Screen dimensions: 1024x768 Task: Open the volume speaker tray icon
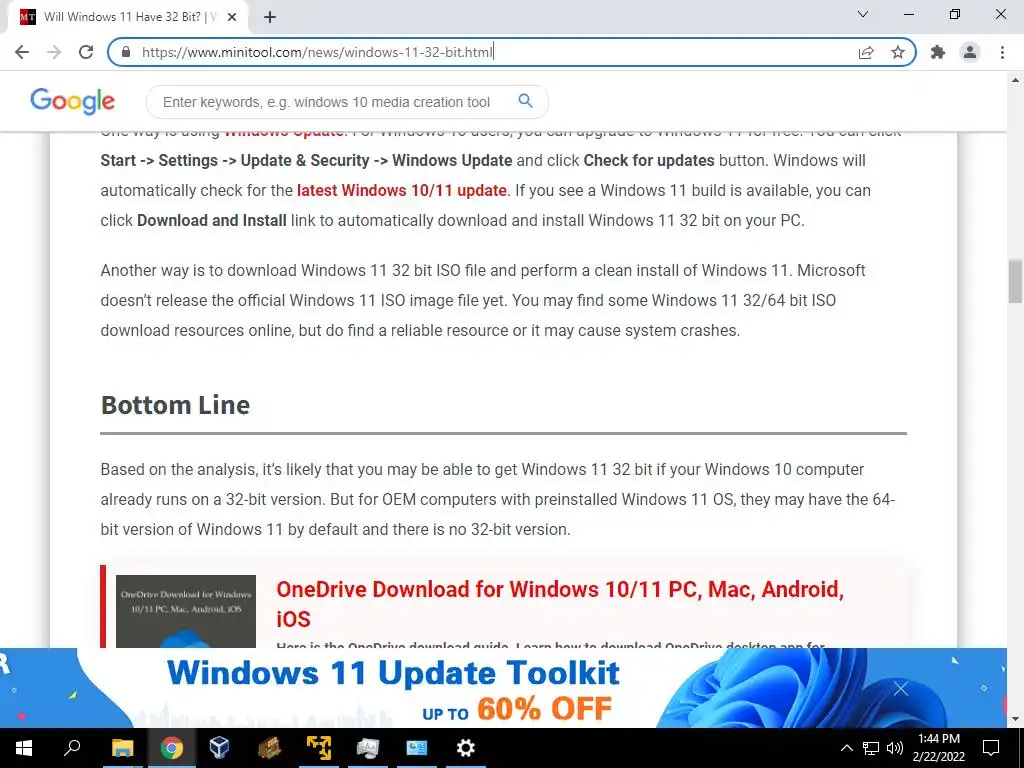895,748
